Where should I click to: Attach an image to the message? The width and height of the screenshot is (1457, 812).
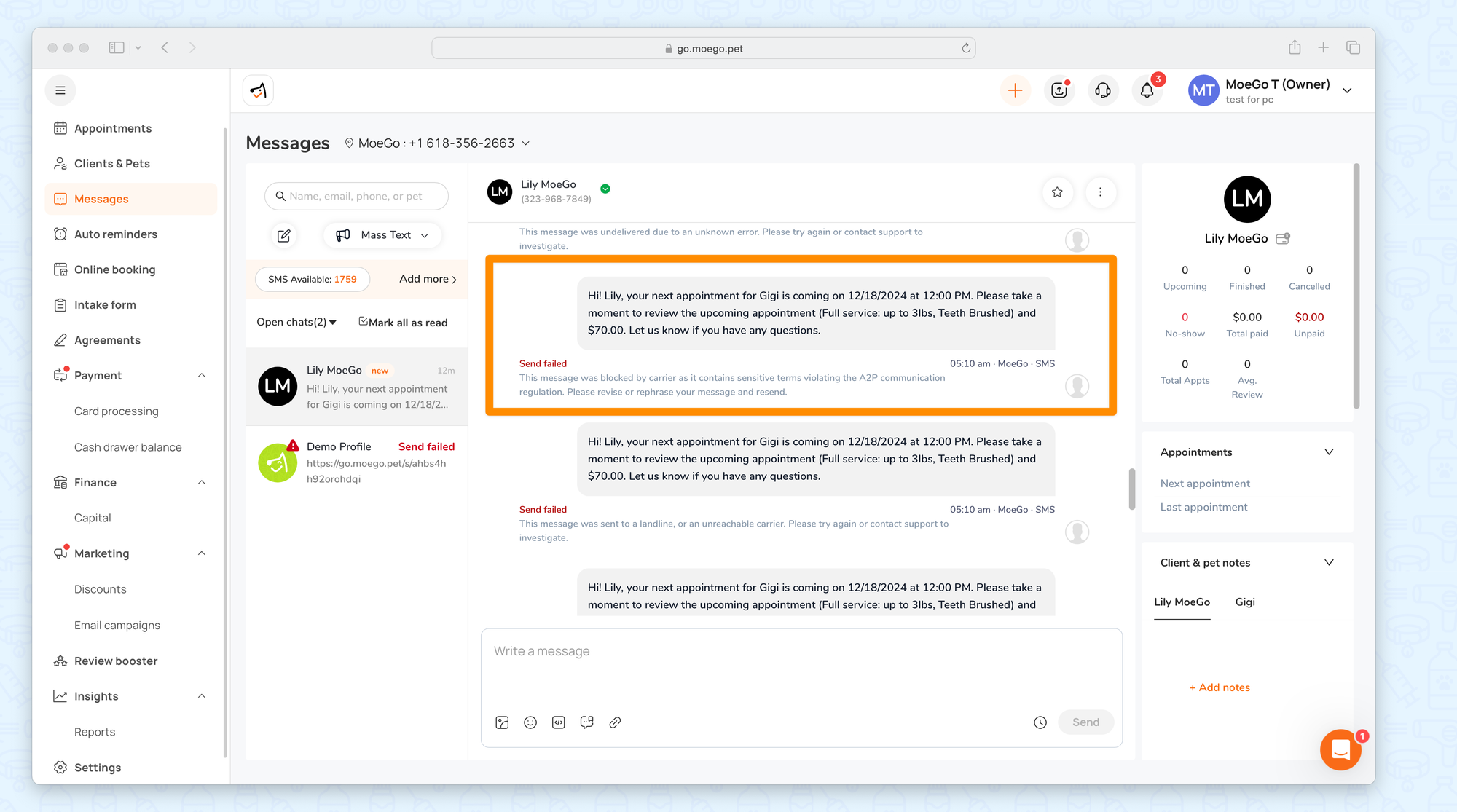pos(502,722)
